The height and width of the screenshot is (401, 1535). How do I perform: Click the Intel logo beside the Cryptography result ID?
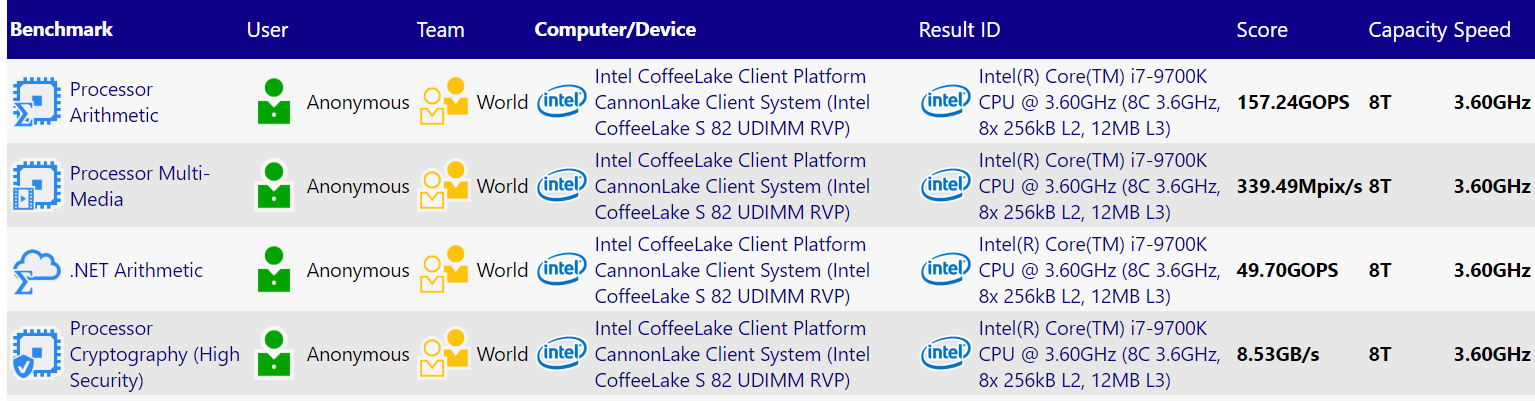pos(946,354)
